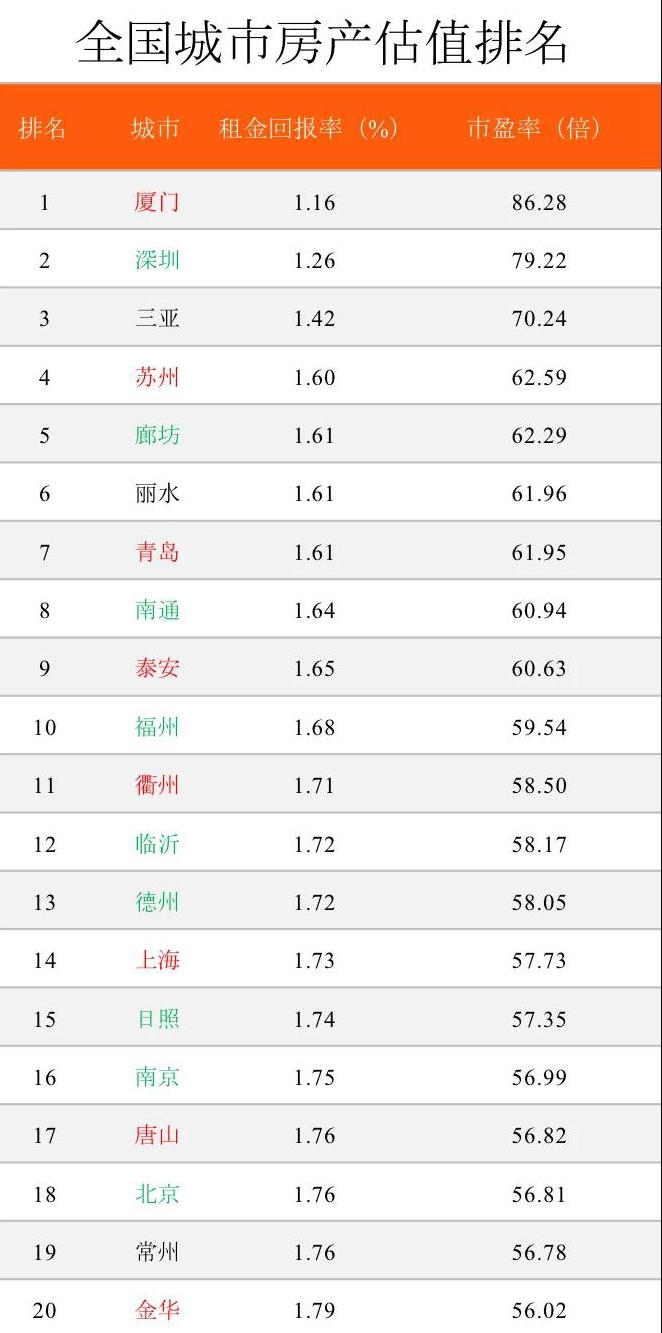Click the red city name 上海
This screenshot has height=1333, width=662.
[x=157, y=960]
